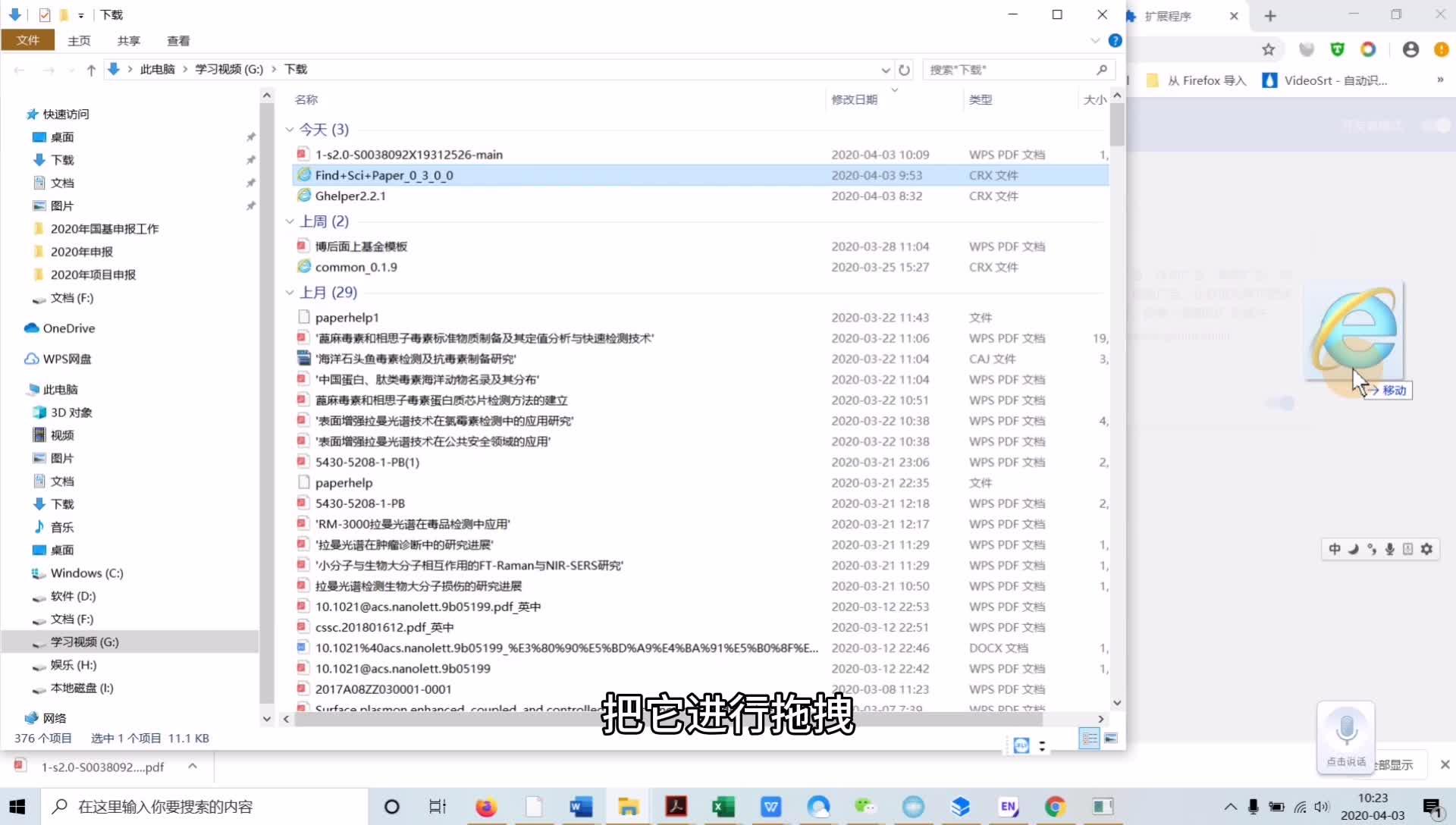Switch to details view icon
The height and width of the screenshot is (825, 1456).
tap(1089, 738)
